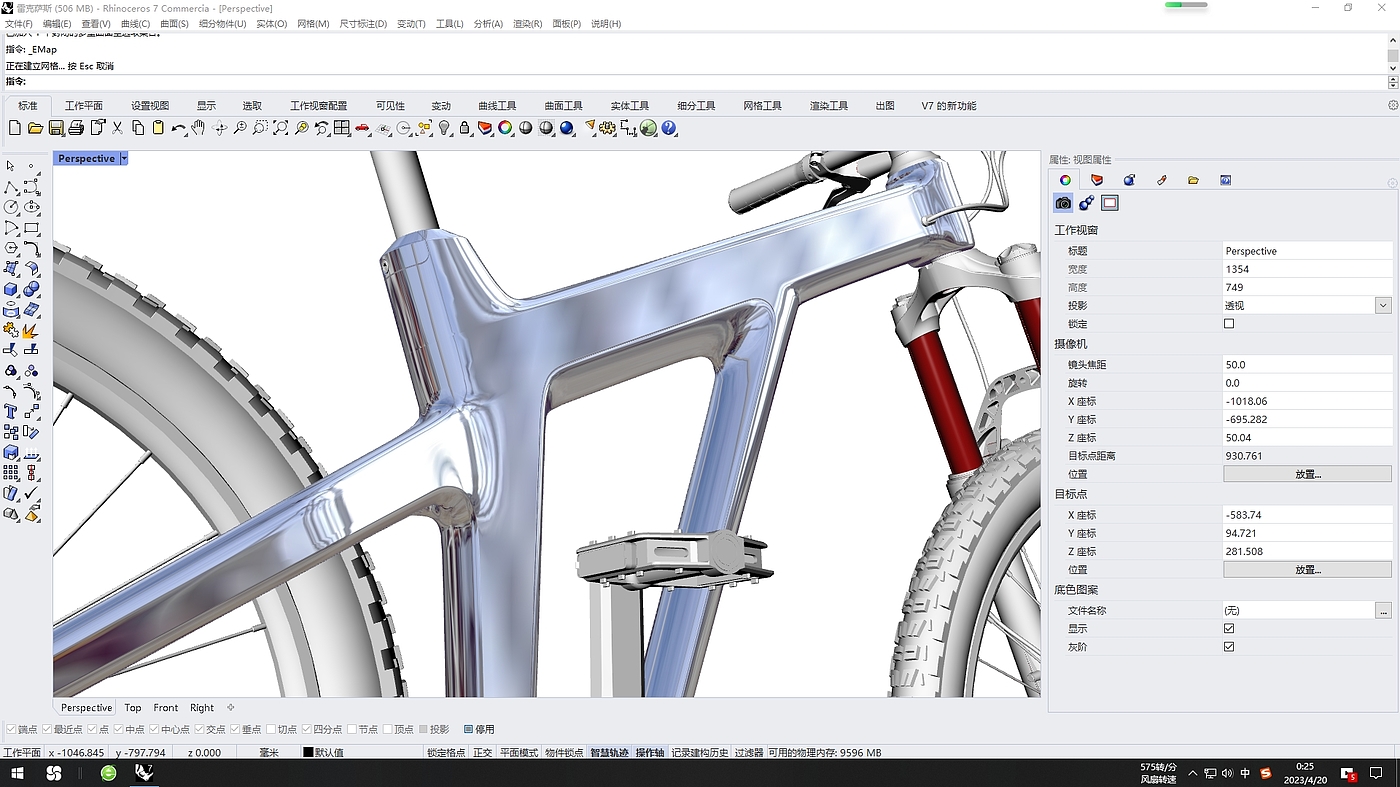Open the Perspective viewport title dropdown arrow
This screenshot has width=1400, height=787.
pyautogui.click(x=124, y=159)
